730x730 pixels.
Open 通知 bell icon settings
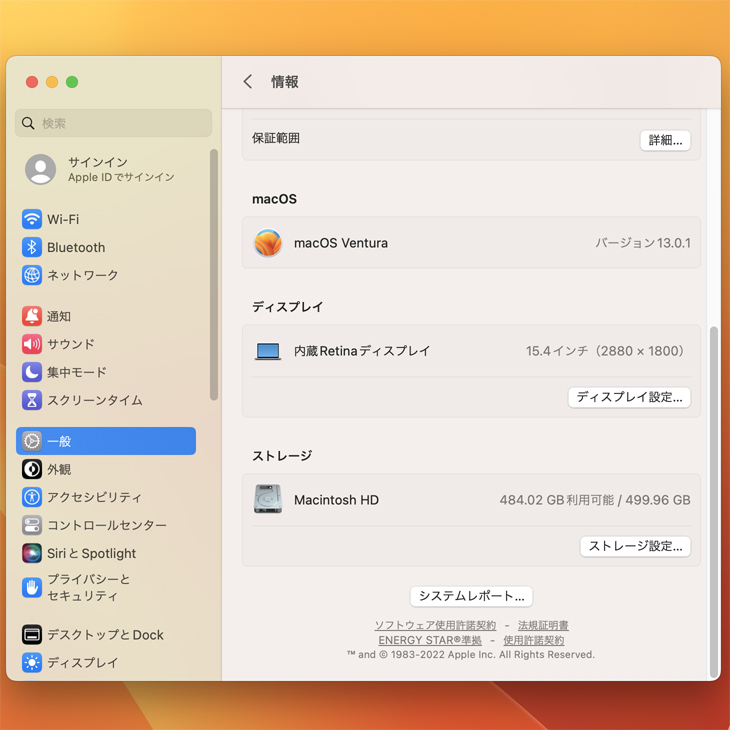[x=32, y=316]
